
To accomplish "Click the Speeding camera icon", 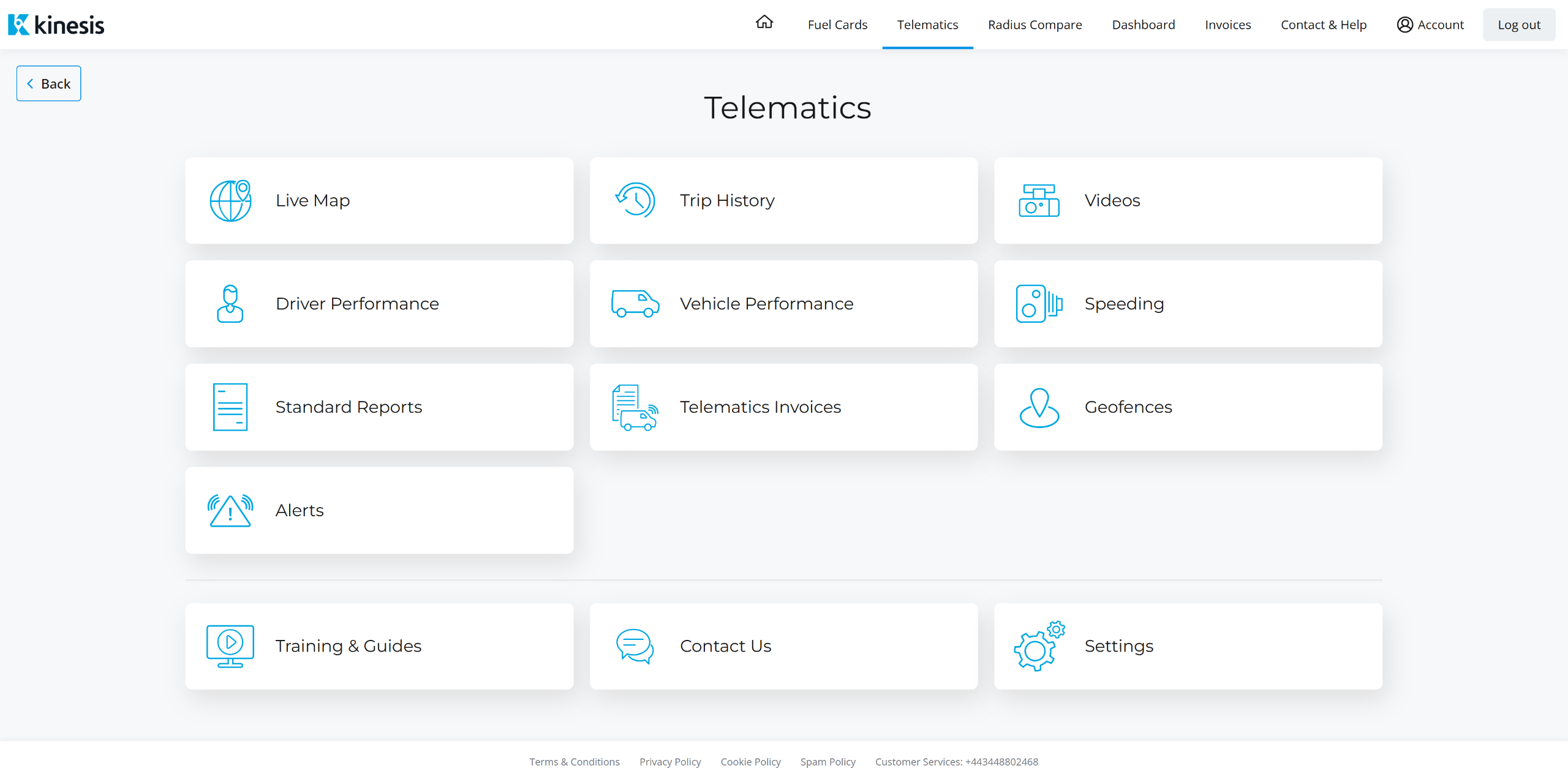I will 1039,304.
